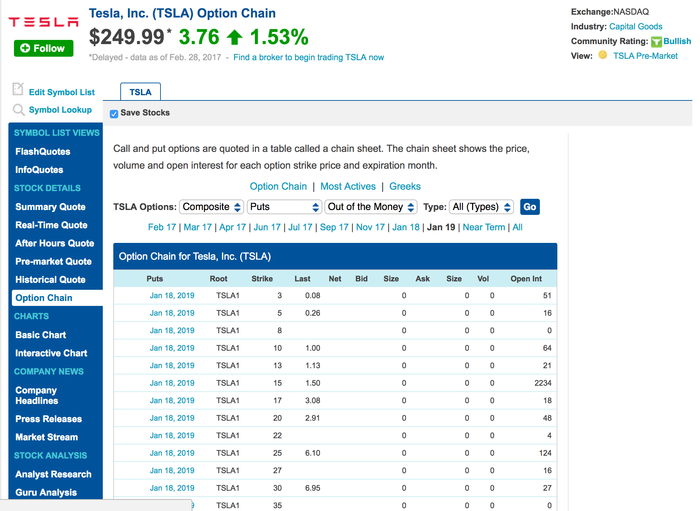Screen dimensions: 700x511
Task: Select the Nov 17 expiration
Action: pyautogui.click(x=370, y=227)
